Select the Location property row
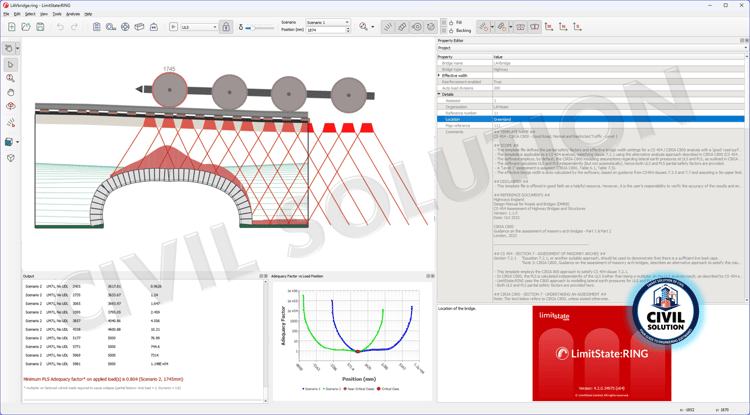Image resolution: width=750 pixels, height=415 pixels. click(591, 119)
